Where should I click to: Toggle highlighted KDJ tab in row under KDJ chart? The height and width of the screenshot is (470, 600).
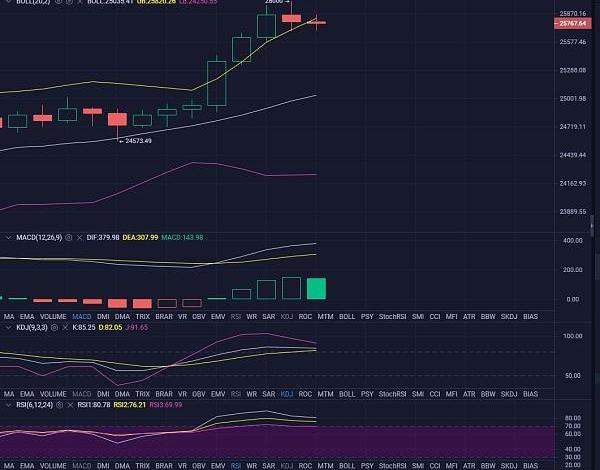[x=288, y=395]
